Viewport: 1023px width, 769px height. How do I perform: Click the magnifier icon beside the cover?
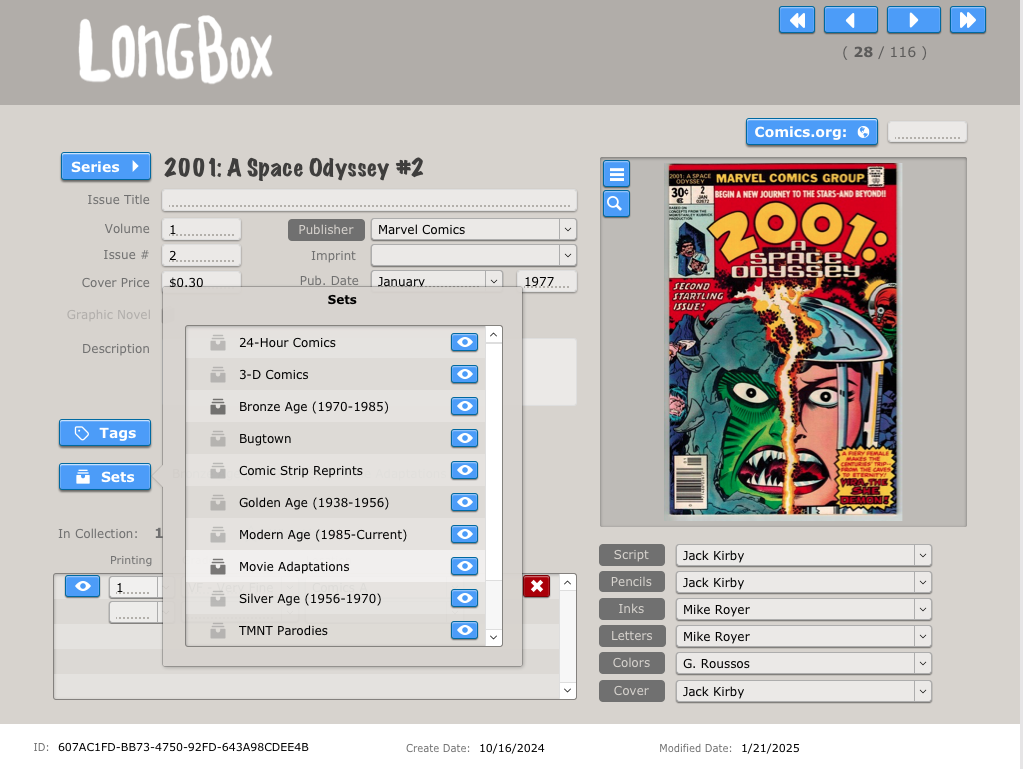pos(617,204)
